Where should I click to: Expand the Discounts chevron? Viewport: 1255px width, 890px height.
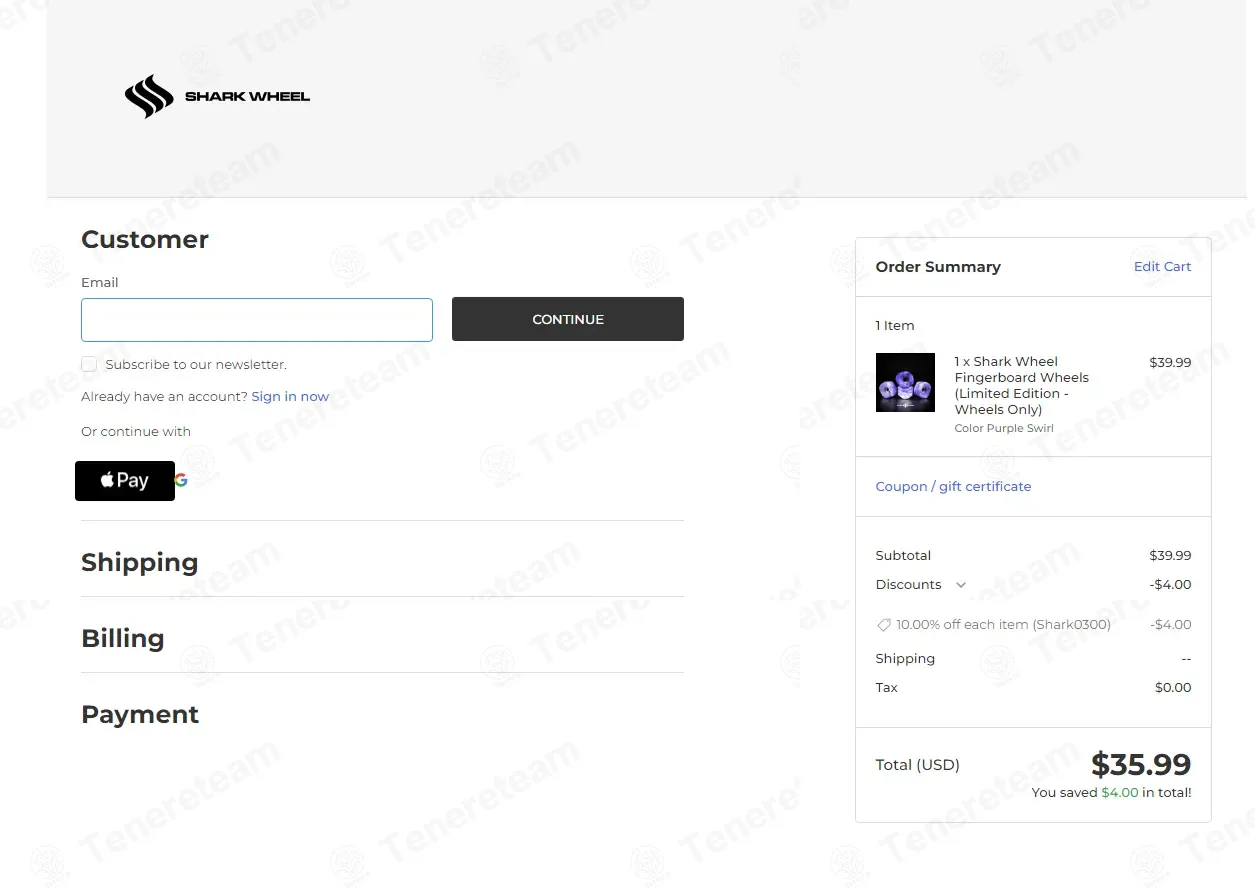click(961, 585)
